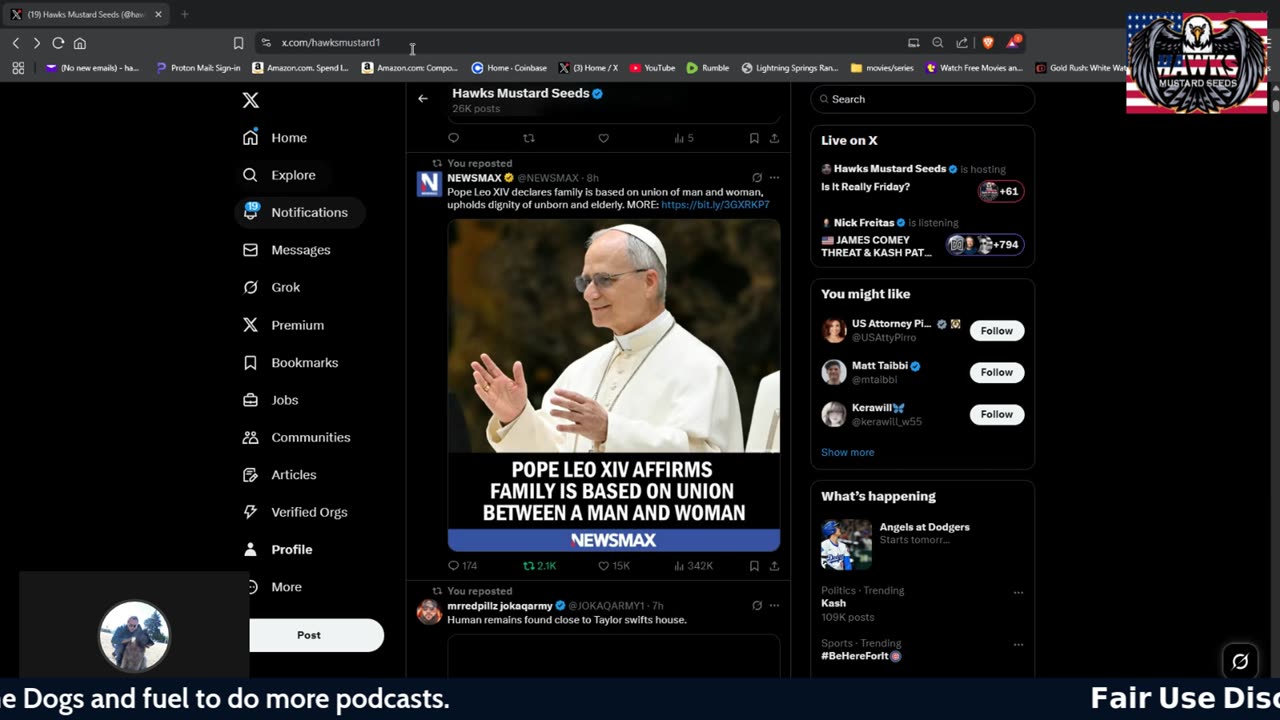Open Premium in the sidebar
The image size is (1280, 720).
pos(283,325)
